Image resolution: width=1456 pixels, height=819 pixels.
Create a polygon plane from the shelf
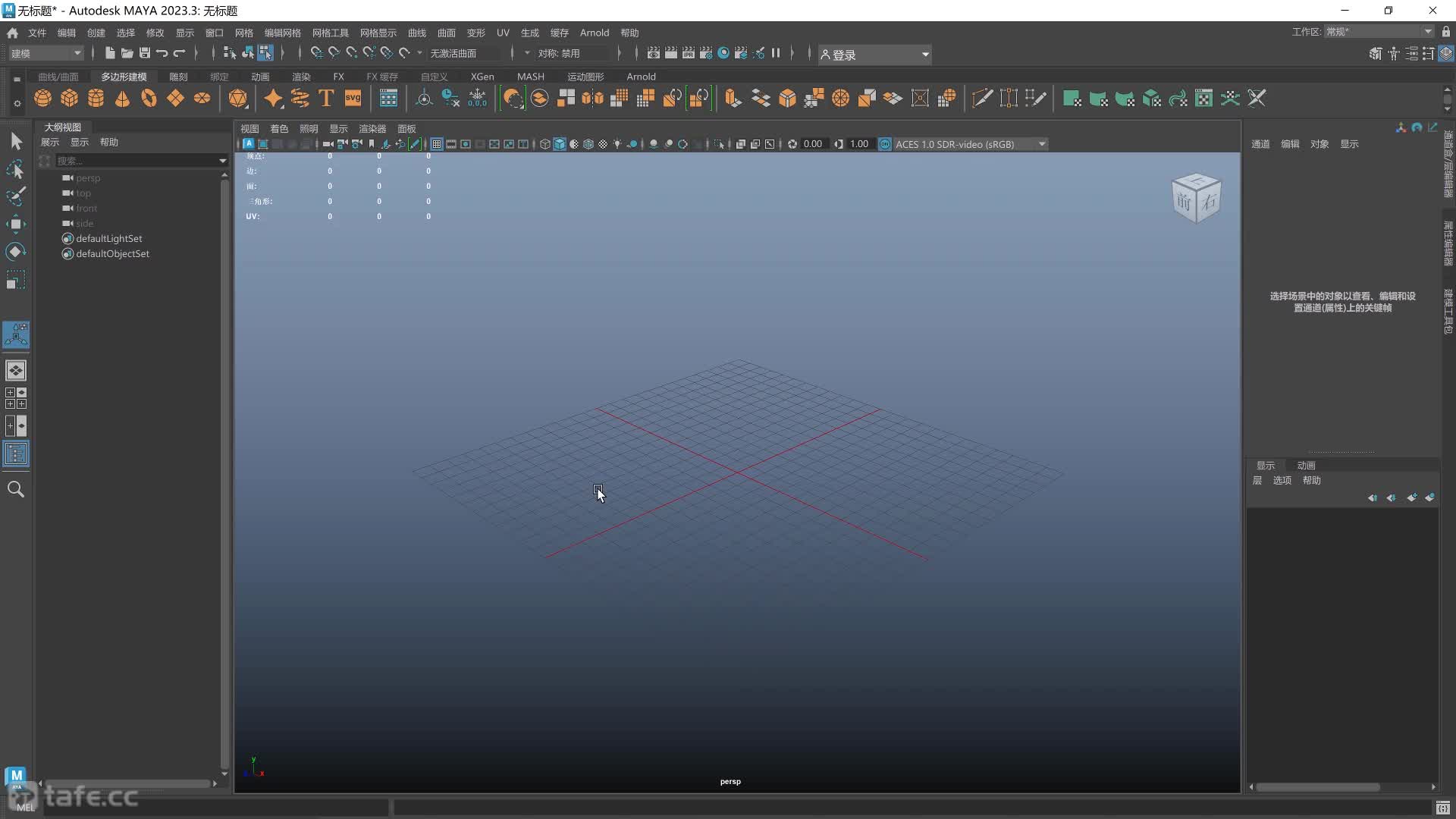pyautogui.click(x=175, y=99)
